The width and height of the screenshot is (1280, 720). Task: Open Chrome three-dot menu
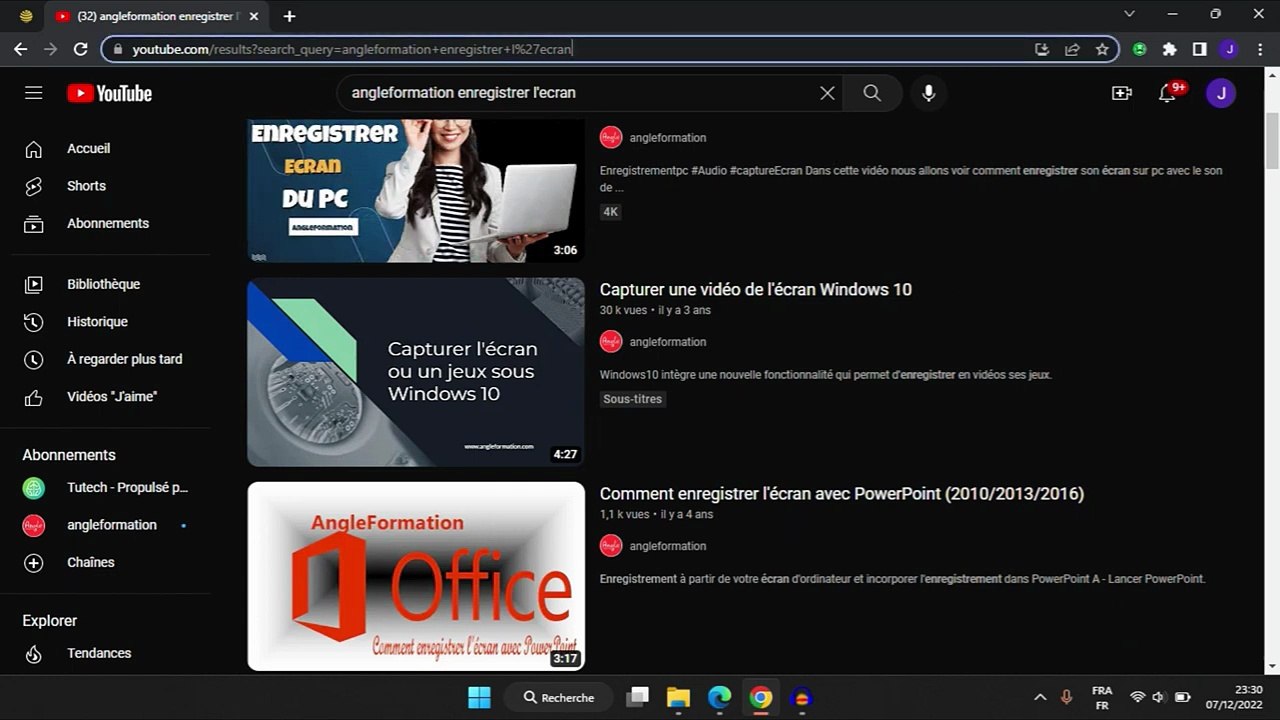tap(1259, 49)
